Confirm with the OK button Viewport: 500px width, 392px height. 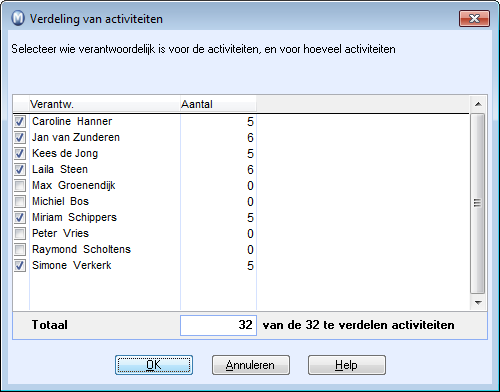tap(154, 365)
